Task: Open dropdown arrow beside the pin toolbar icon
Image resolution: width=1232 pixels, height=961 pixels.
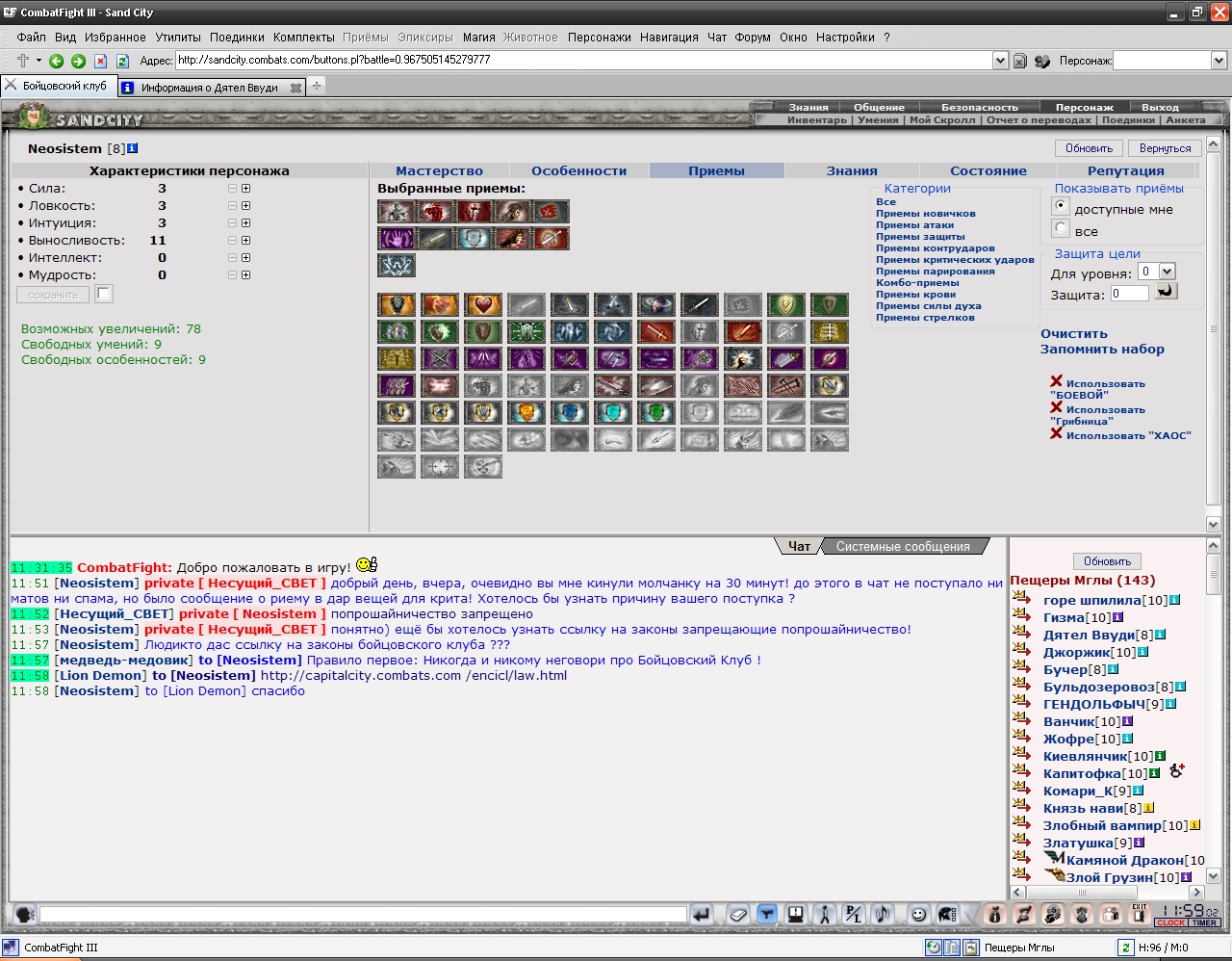Action: tap(39, 61)
